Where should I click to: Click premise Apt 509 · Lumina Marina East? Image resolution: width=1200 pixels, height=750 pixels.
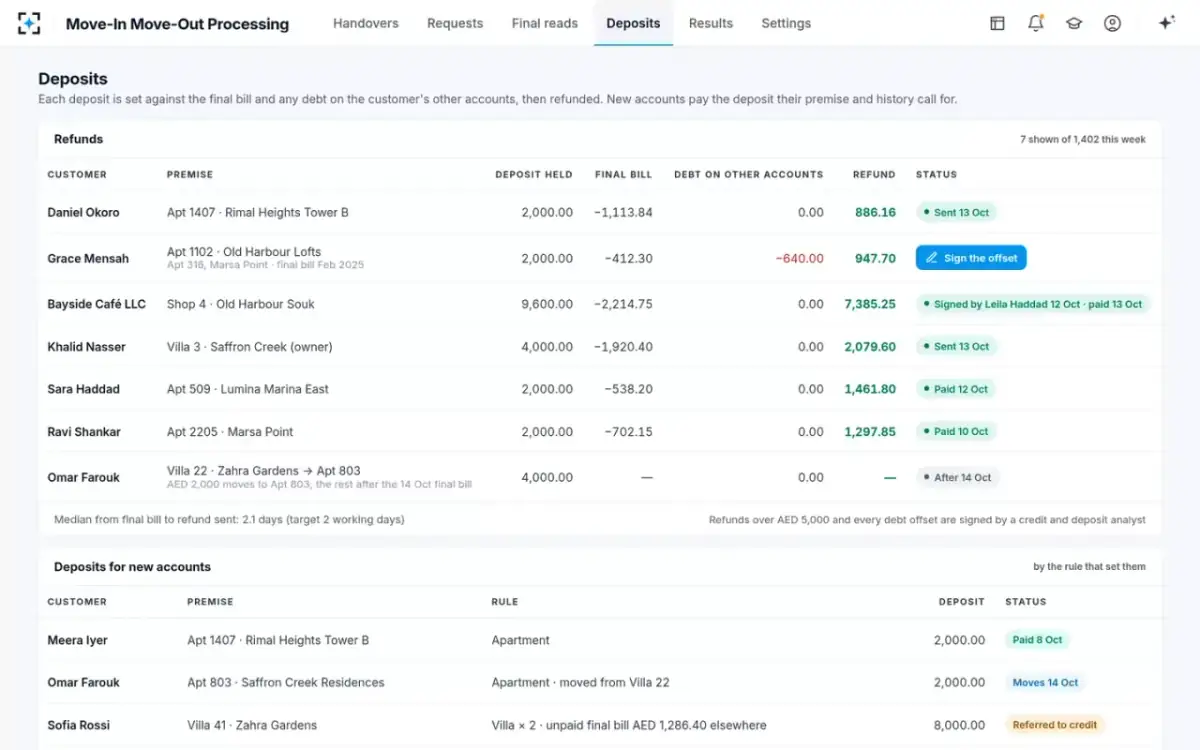tap(248, 389)
